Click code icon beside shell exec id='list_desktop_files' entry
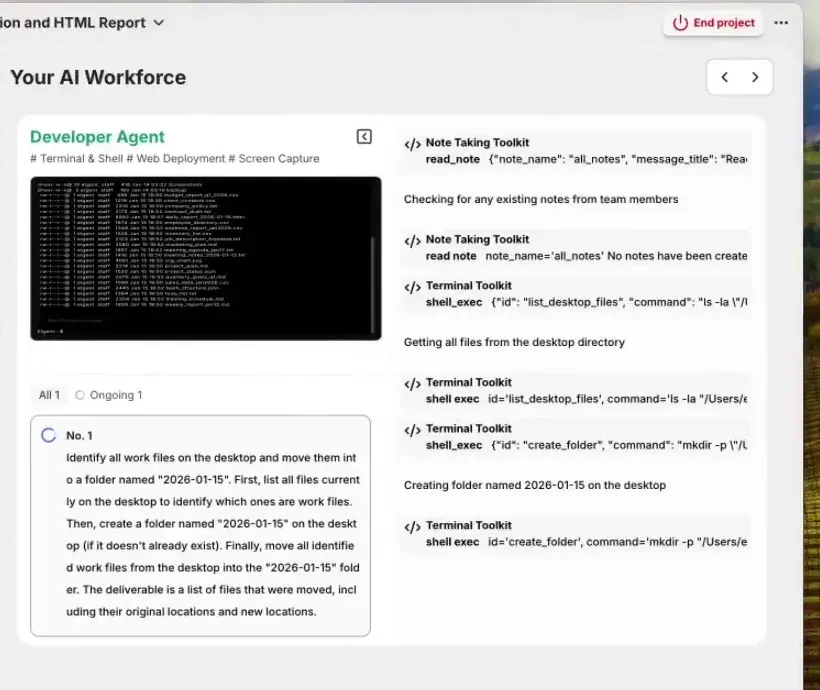Screen dimensions: 820x690 (412, 383)
